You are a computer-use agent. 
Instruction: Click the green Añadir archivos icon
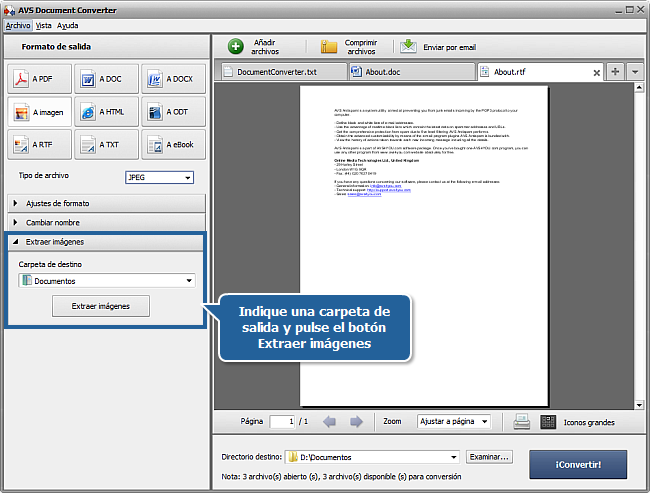click(236, 46)
